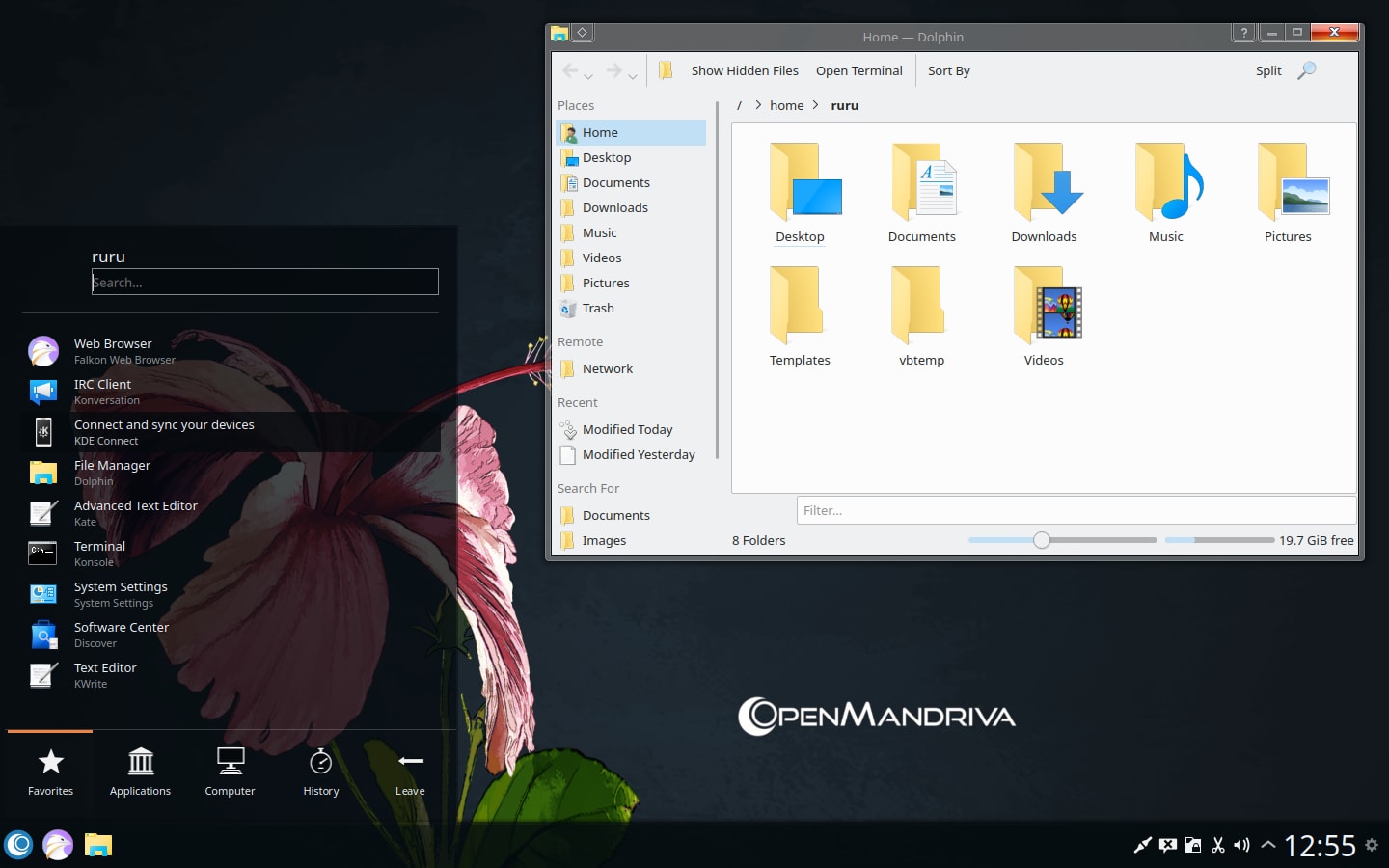Click the home breadcrumb in path bar
1389x868 pixels.
[x=786, y=105]
